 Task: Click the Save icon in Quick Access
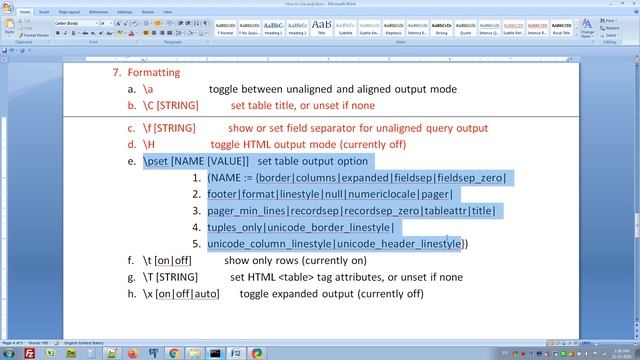(4, 51)
